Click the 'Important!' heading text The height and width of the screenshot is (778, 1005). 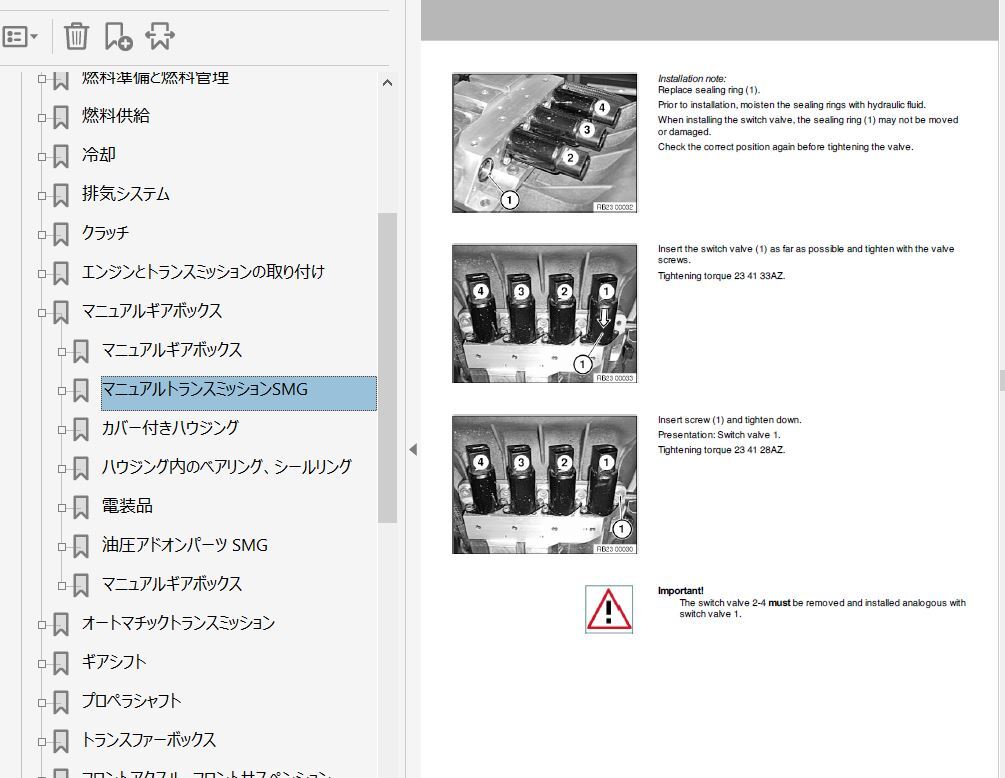pos(680,591)
